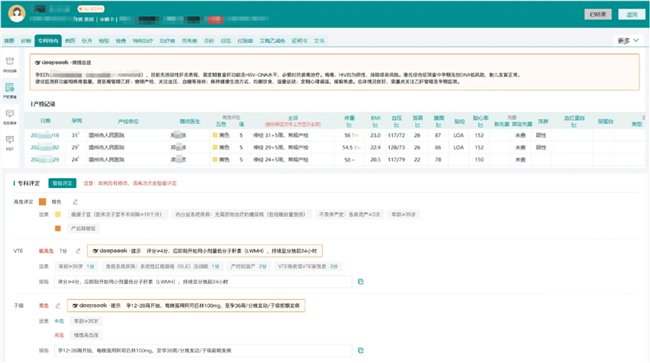Image resolution: width=650 pixels, height=363 pixels.
Task: Click the teal 智能评定 button
Action: click(62, 183)
